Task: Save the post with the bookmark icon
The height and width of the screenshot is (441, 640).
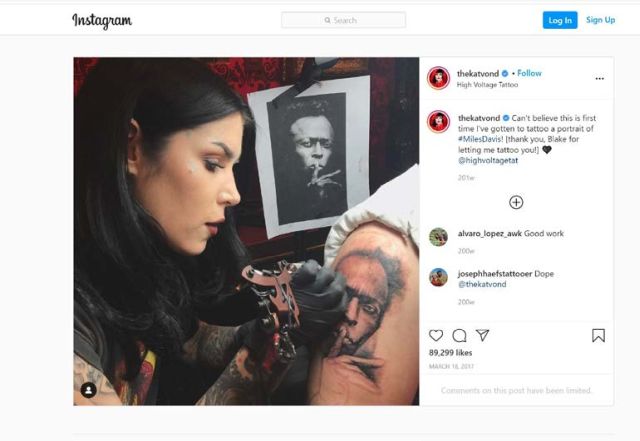Action: click(x=598, y=335)
